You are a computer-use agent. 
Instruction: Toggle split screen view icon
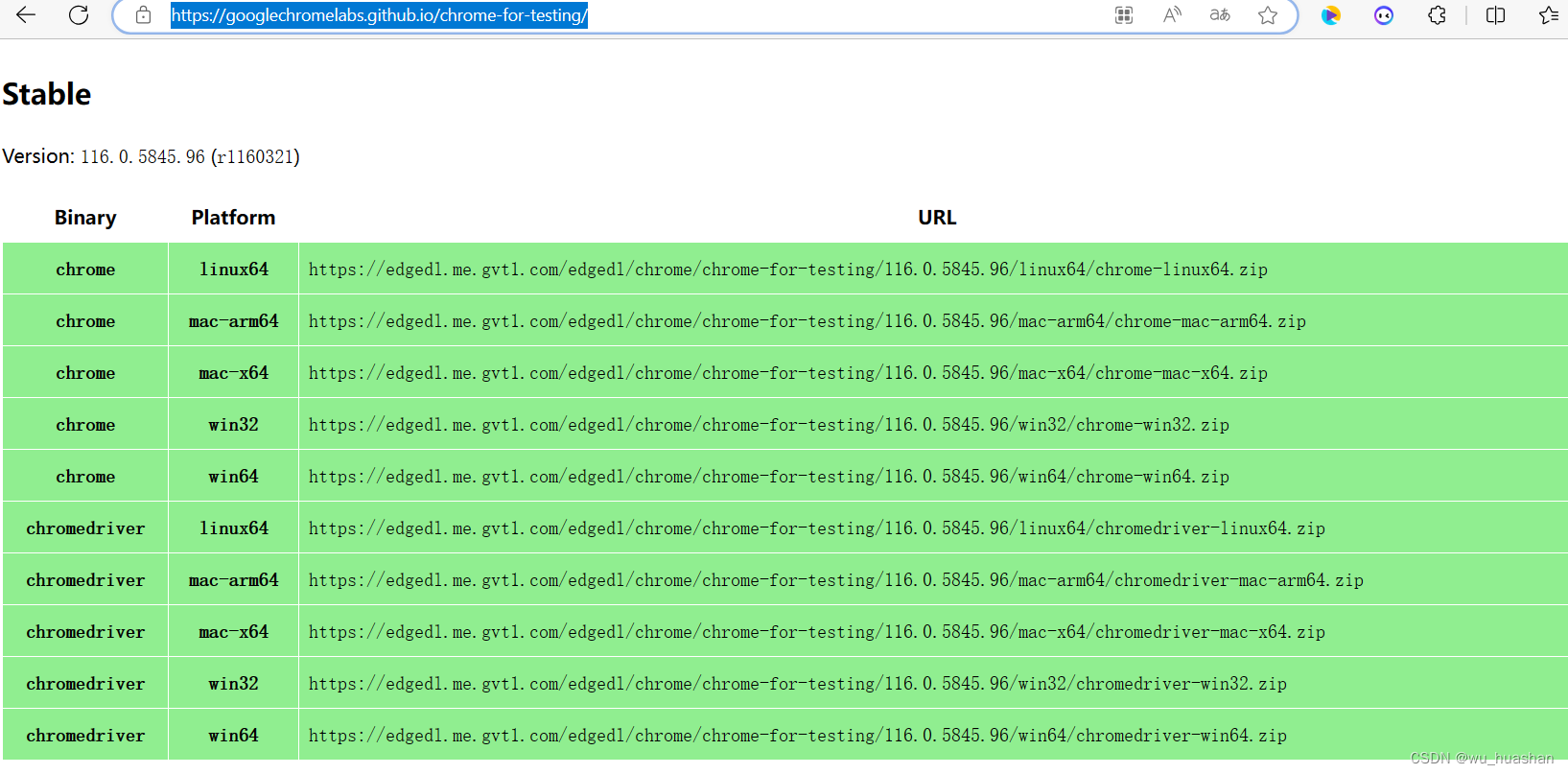(1495, 15)
